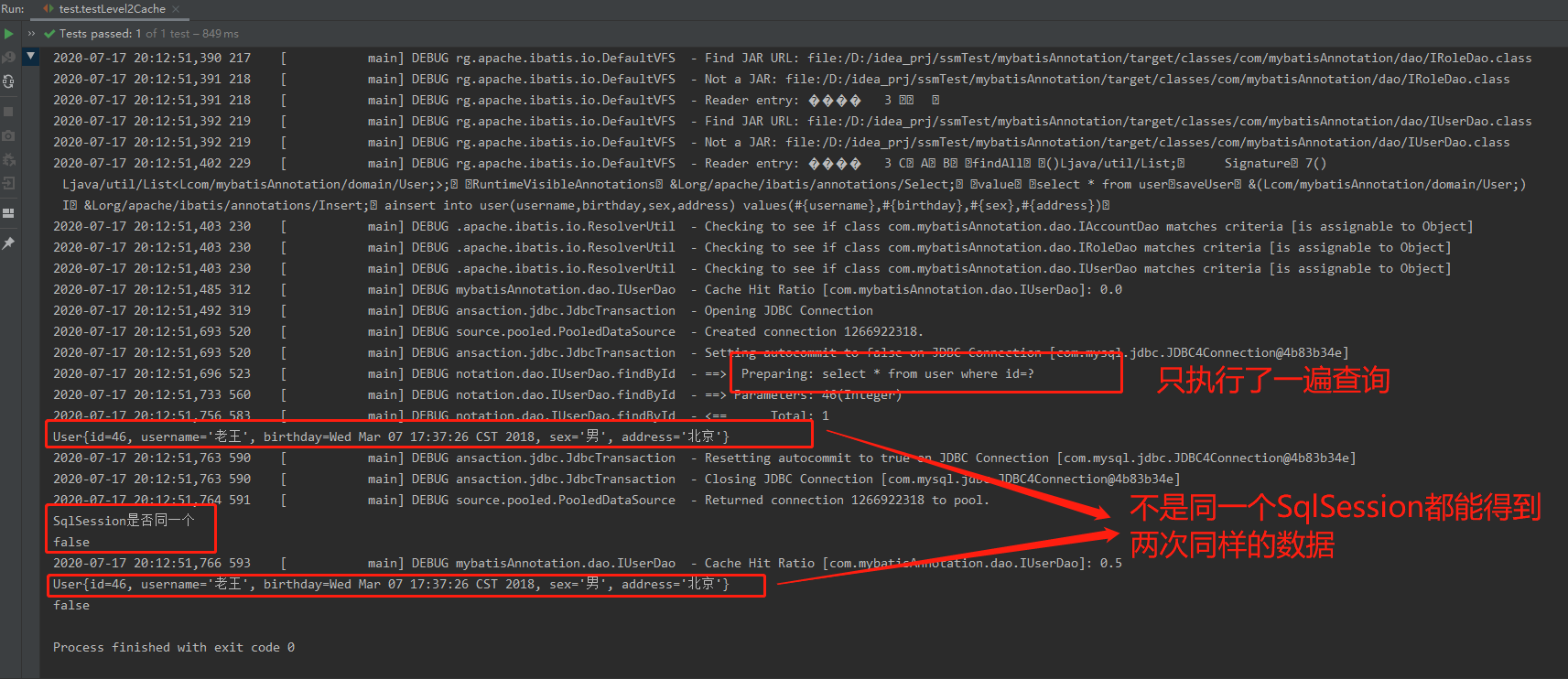Screen dimensions: 1568x679
Task: Click 'Reader entry' line containing findAll
Action: (689, 163)
